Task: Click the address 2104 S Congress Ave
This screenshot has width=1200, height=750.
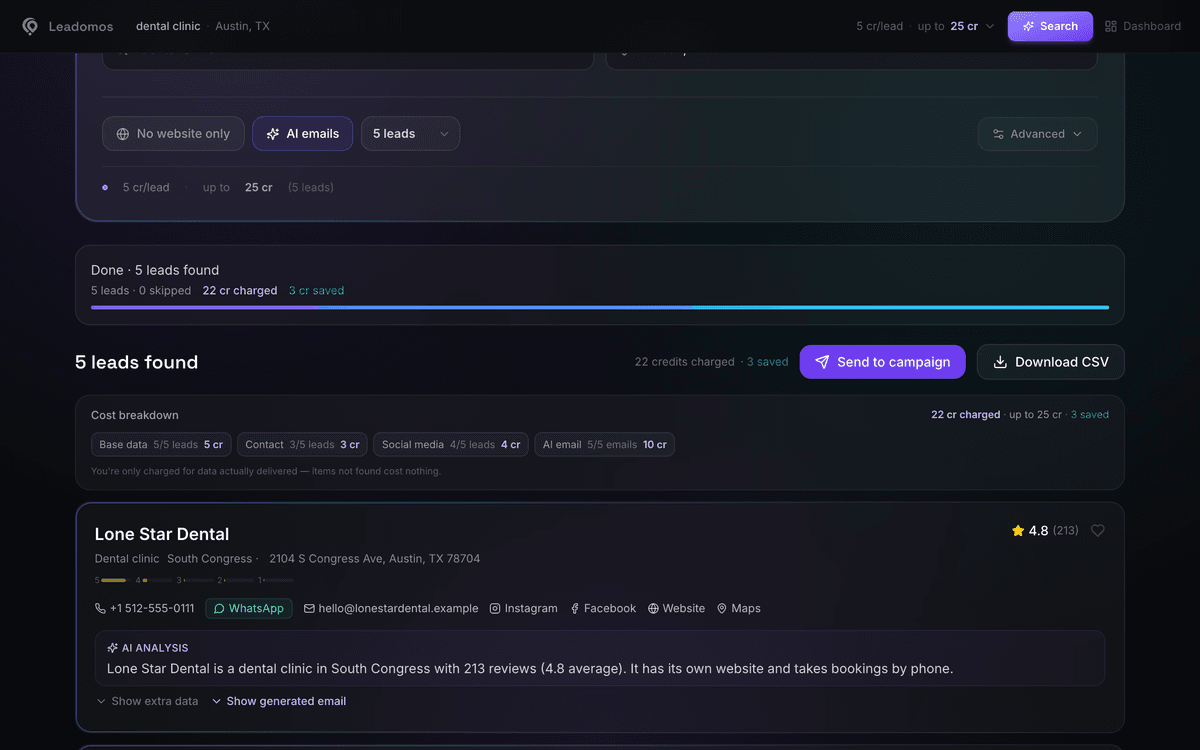Action: [375, 558]
